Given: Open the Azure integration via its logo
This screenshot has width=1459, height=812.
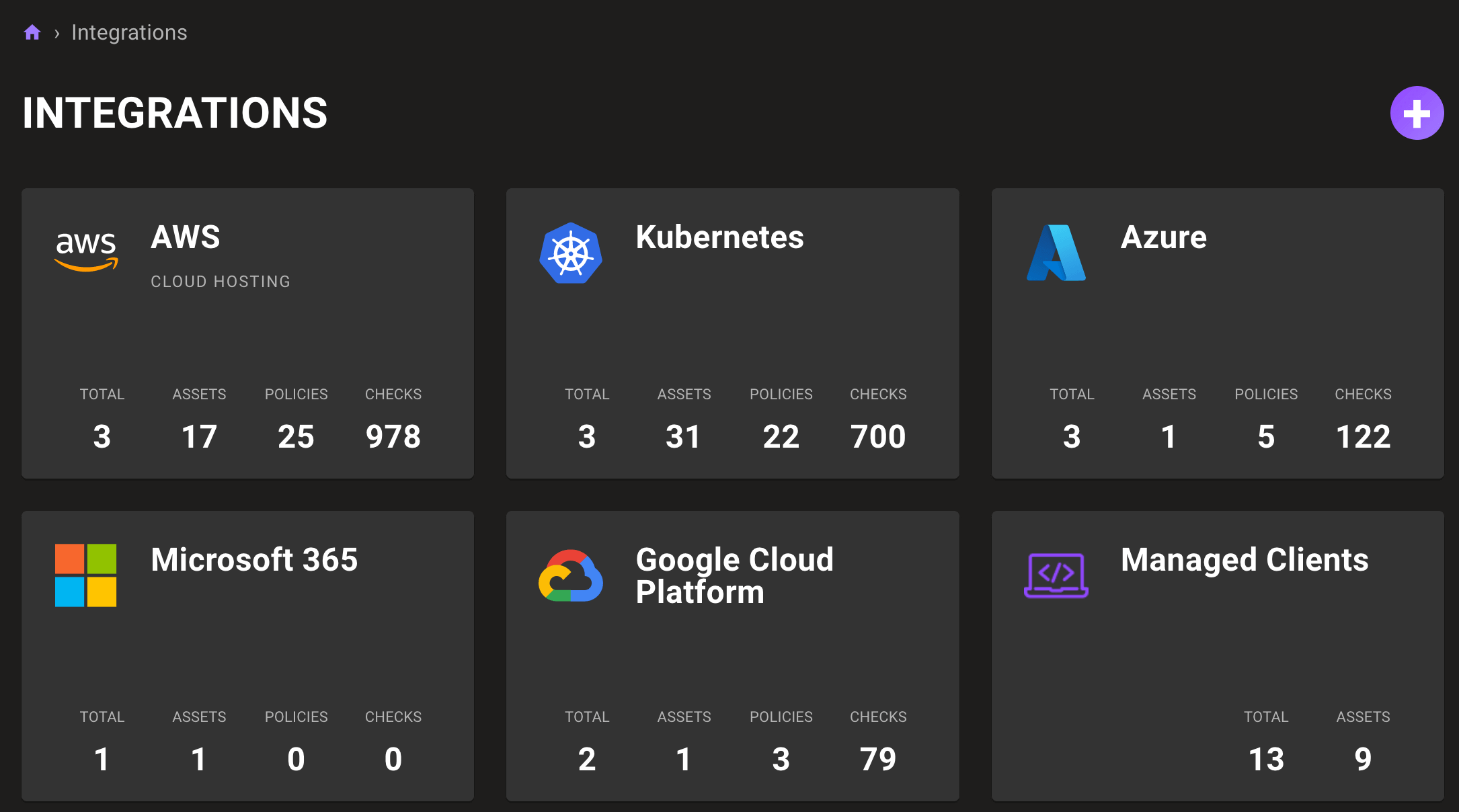Looking at the screenshot, I should 1056,253.
